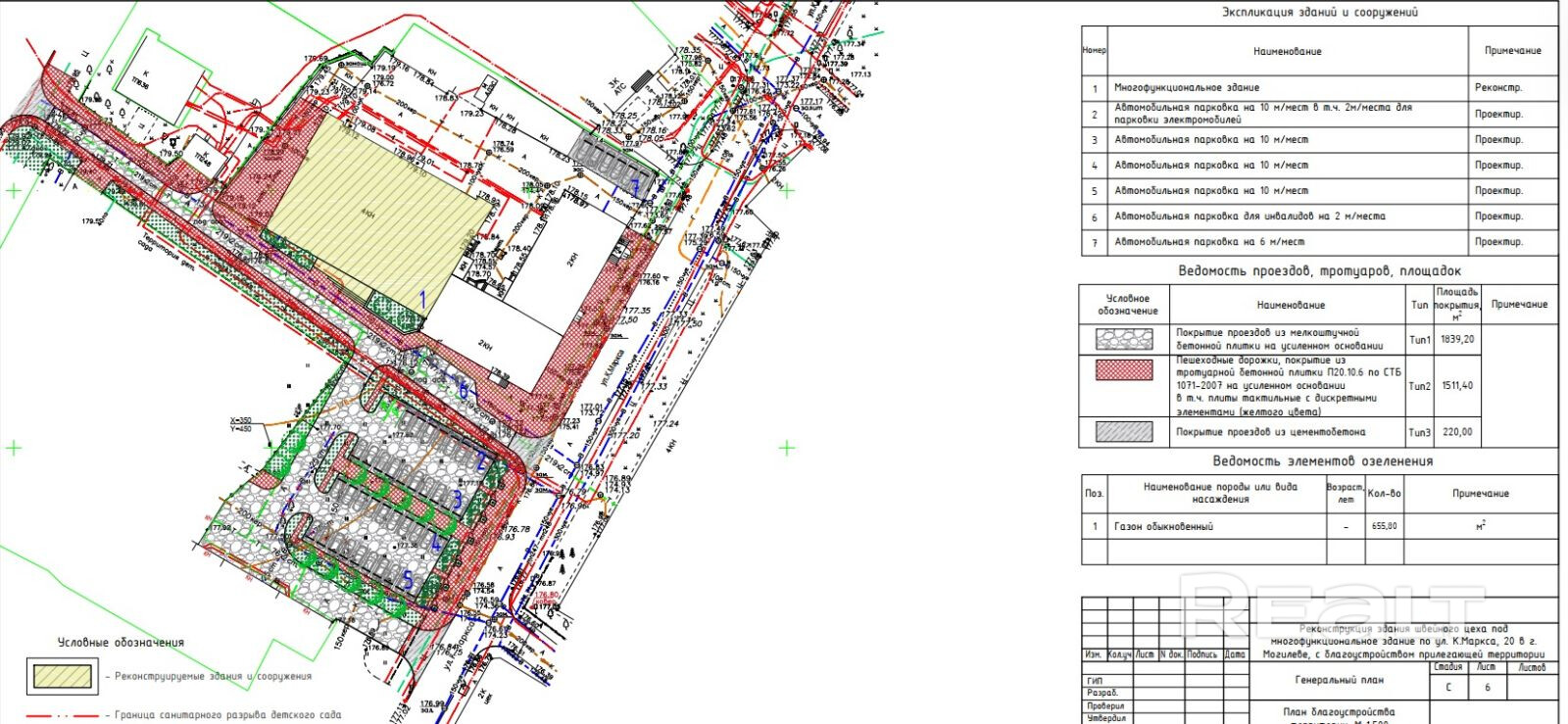
Task: Click blue parking marker number 4 on plan
Action: pos(437,542)
